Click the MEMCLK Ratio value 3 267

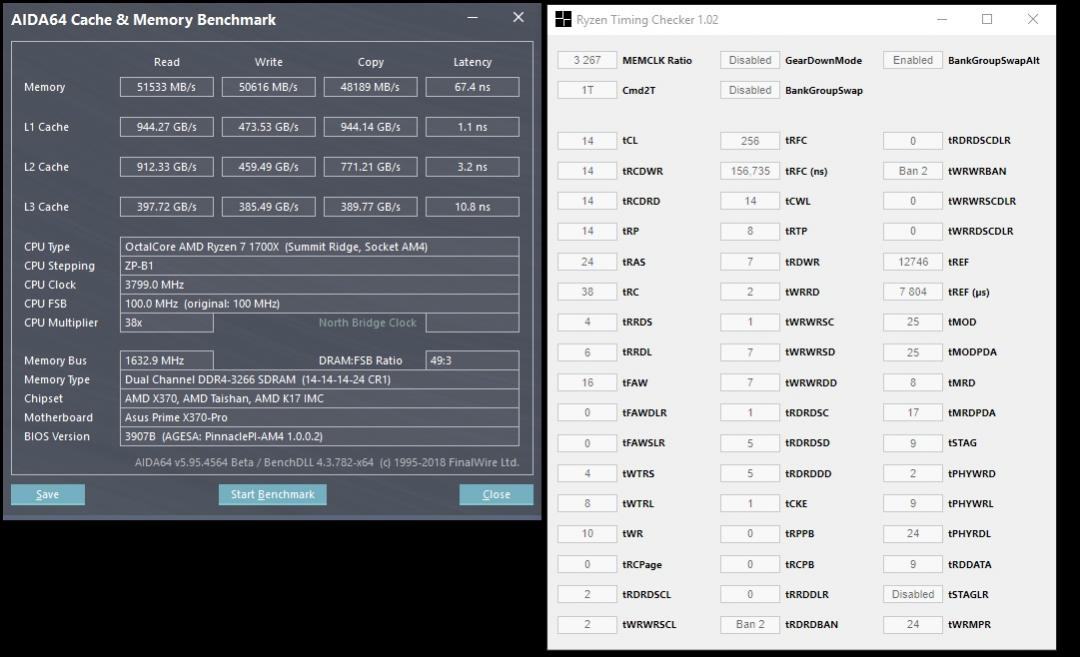click(588, 60)
